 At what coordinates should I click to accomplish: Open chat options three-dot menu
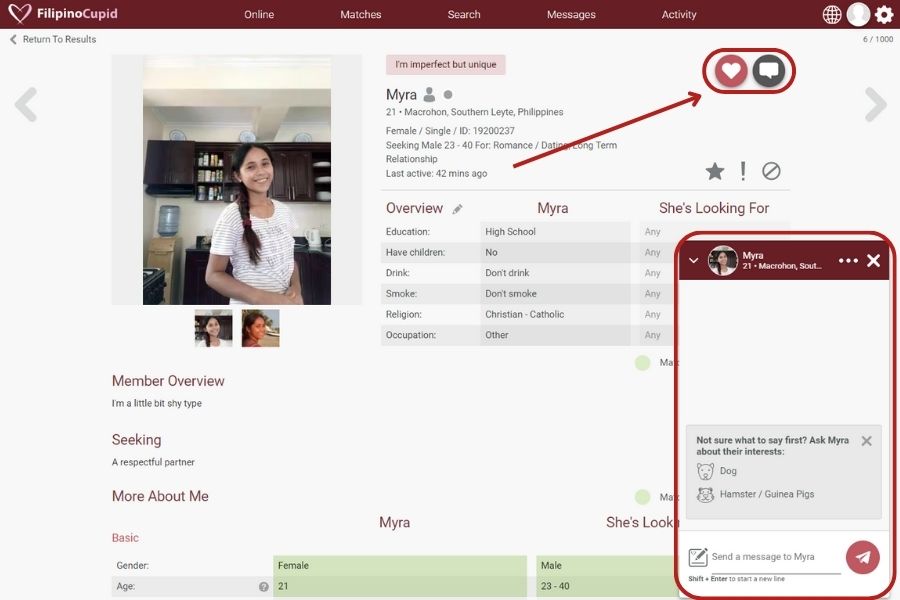[848, 261]
